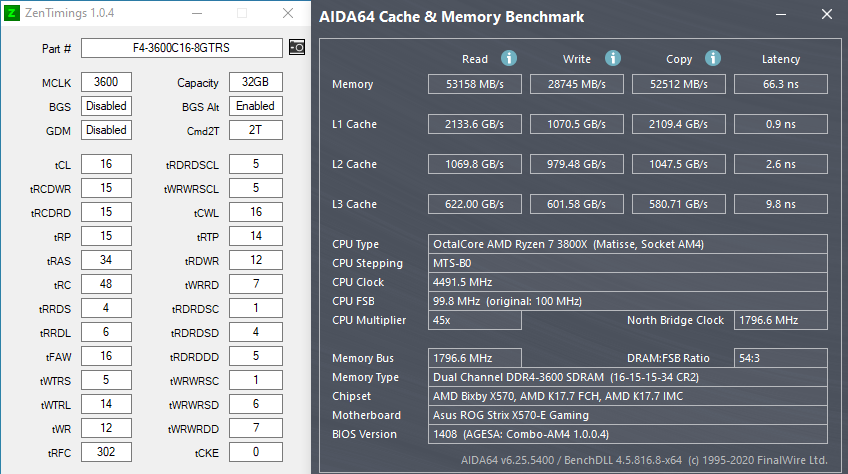This screenshot has width=848, height=474.
Task: Click the green ZenTimings app logo
Action: tap(12, 13)
